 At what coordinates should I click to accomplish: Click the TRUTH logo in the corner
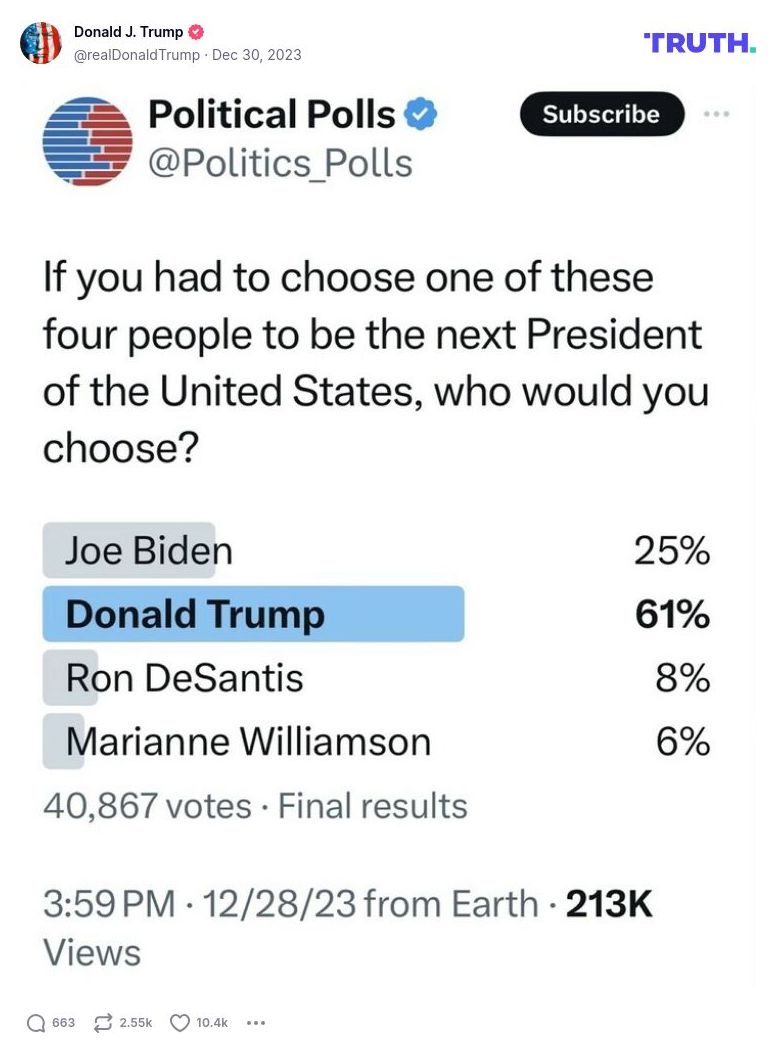click(699, 43)
